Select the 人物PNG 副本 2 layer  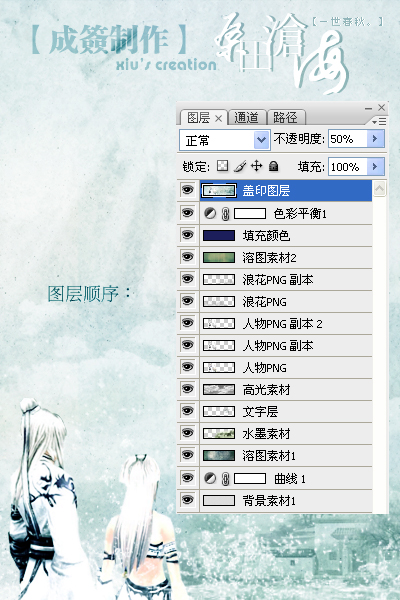pyautogui.click(x=286, y=324)
